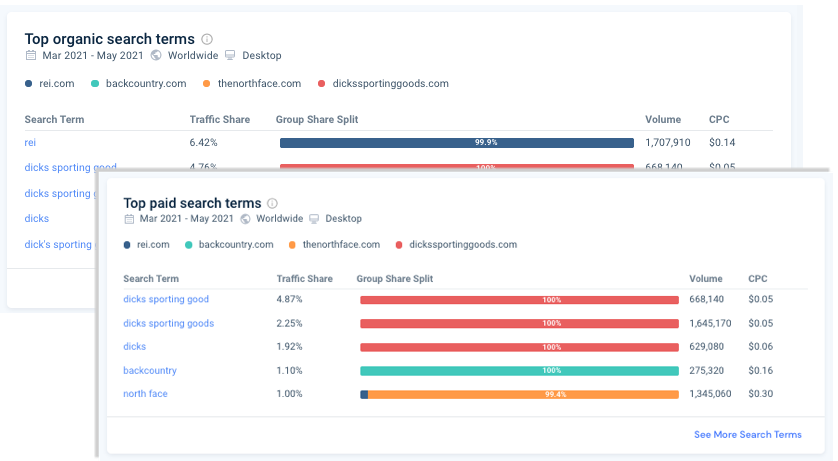Open 'dicks sporting good' paid search term

click(x=166, y=299)
